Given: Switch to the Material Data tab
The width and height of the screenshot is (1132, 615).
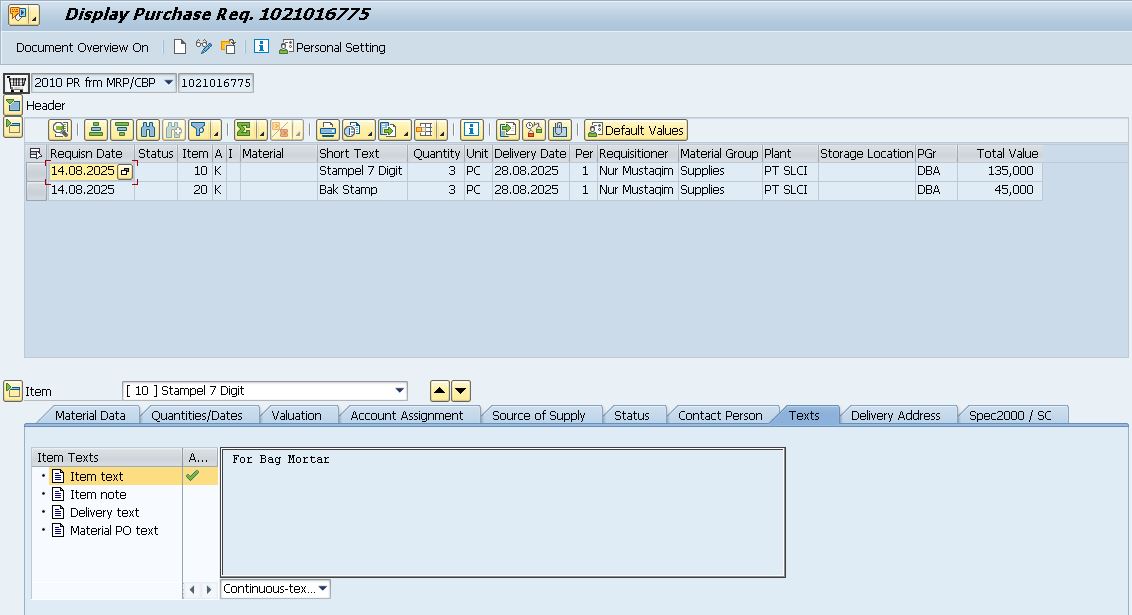Looking at the screenshot, I should (x=90, y=415).
